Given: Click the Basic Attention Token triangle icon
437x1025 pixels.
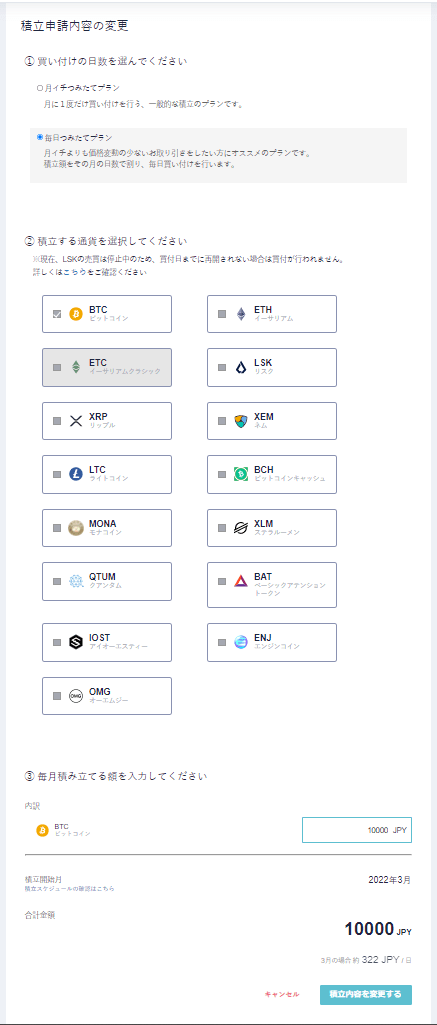Looking at the screenshot, I should [x=241, y=581].
